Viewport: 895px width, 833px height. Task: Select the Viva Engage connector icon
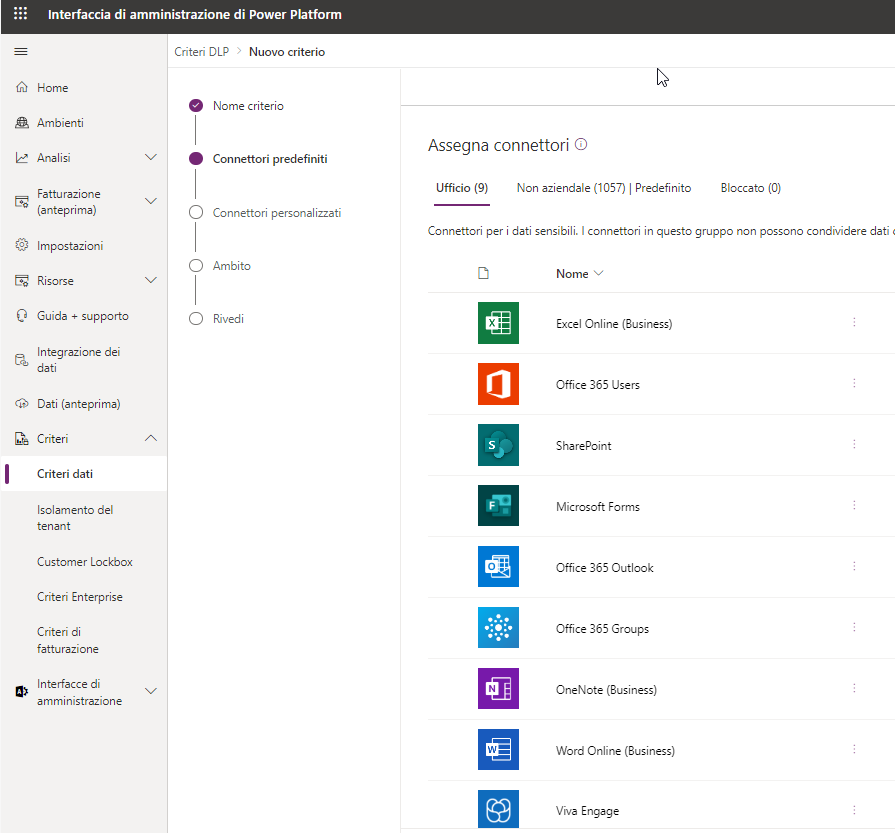pyautogui.click(x=498, y=810)
